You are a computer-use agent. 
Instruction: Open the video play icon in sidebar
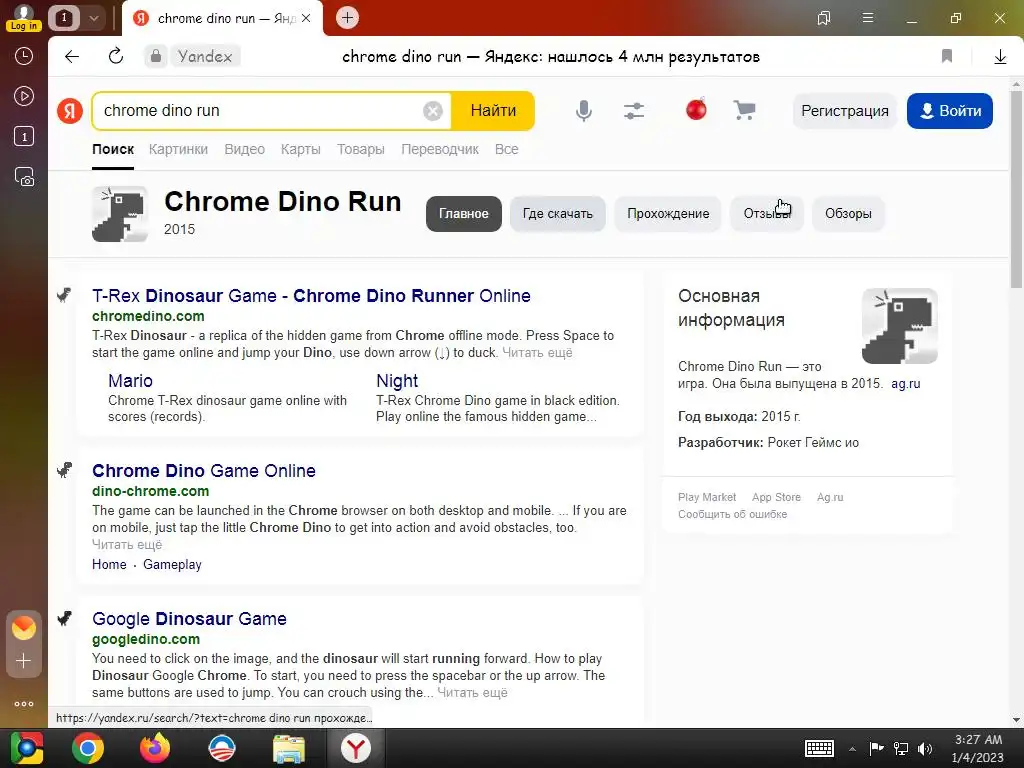pyautogui.click(x=24, y=97)
